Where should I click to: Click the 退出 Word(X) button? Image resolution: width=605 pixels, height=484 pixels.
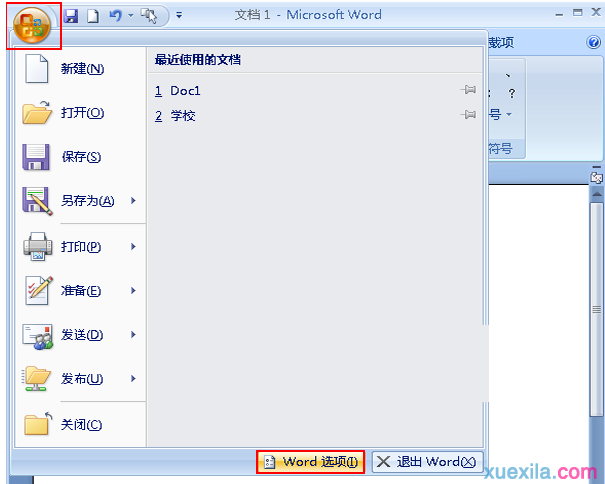point(427,462)
